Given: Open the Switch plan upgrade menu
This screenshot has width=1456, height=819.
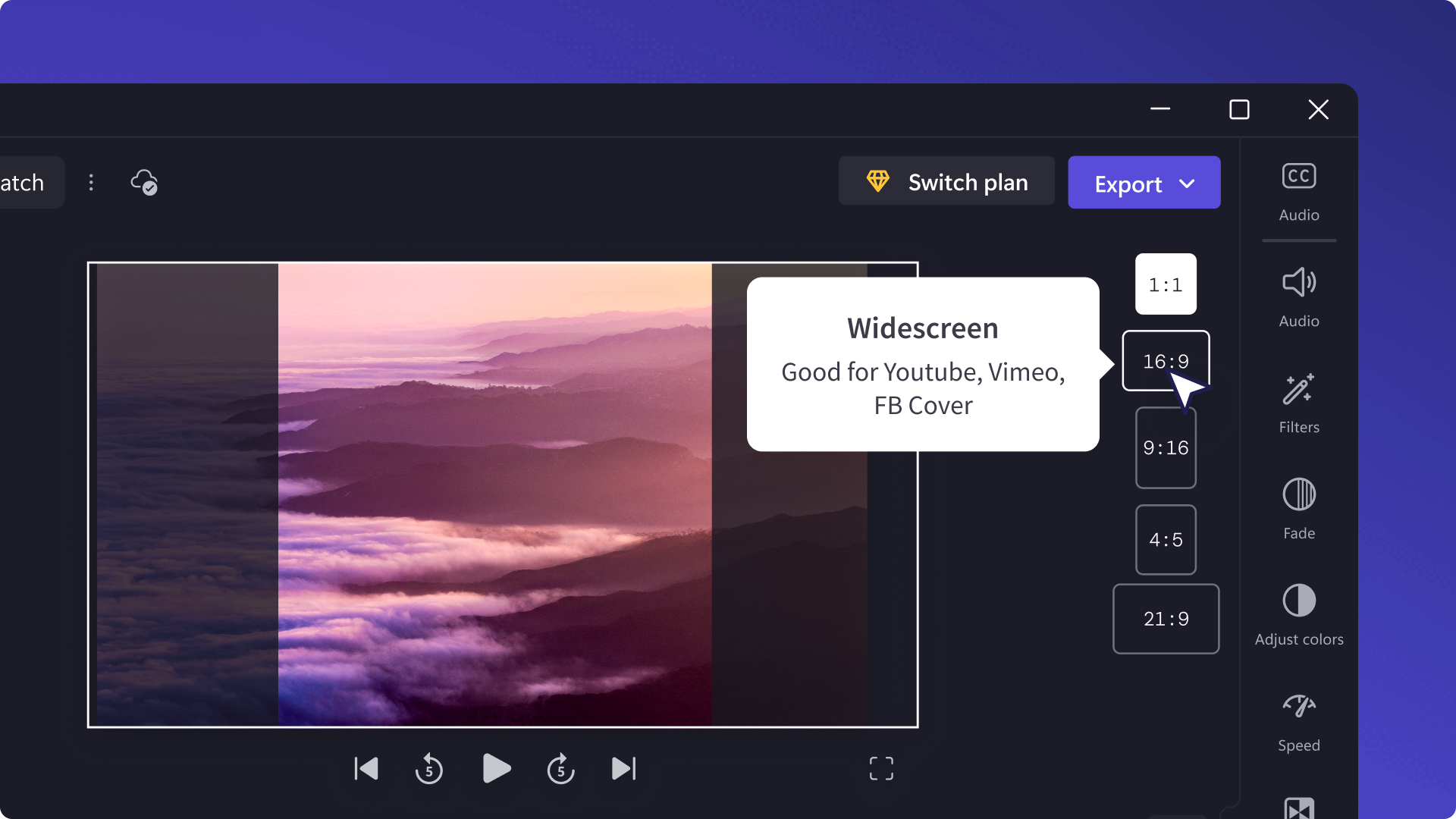Looking at the screenshot, I should click(947, 183).
